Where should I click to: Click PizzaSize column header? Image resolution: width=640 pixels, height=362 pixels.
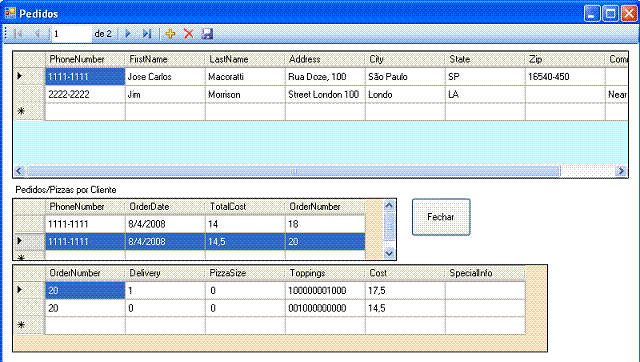(244, 273)
